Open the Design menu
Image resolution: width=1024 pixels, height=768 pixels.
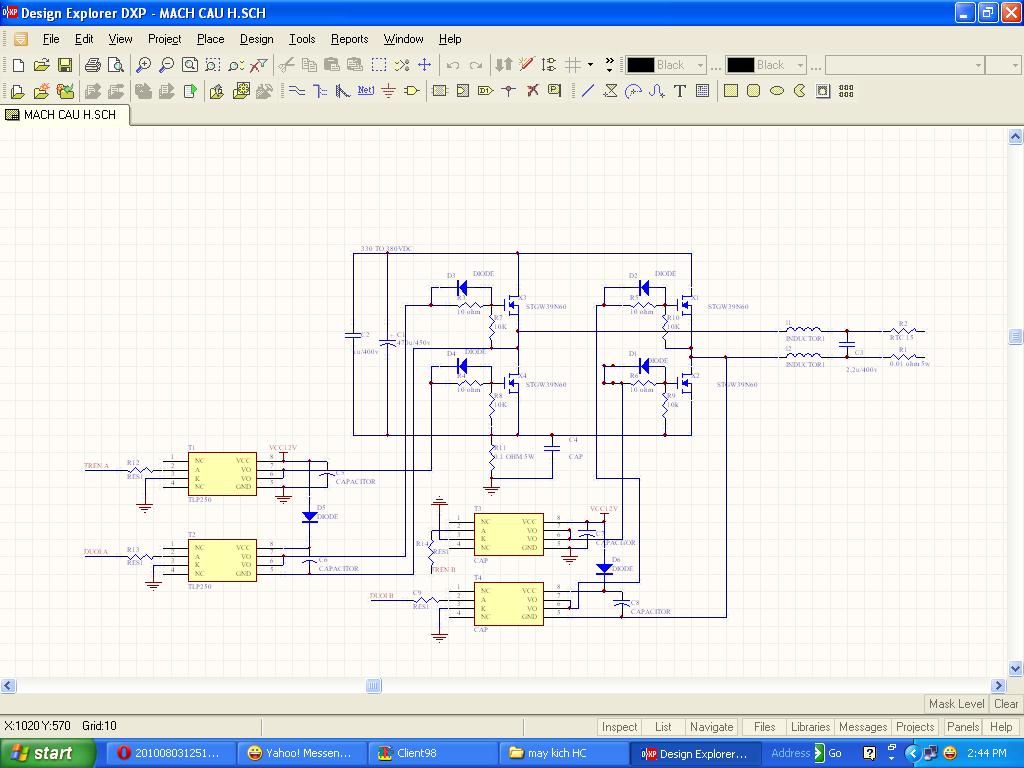click(256, 39)
